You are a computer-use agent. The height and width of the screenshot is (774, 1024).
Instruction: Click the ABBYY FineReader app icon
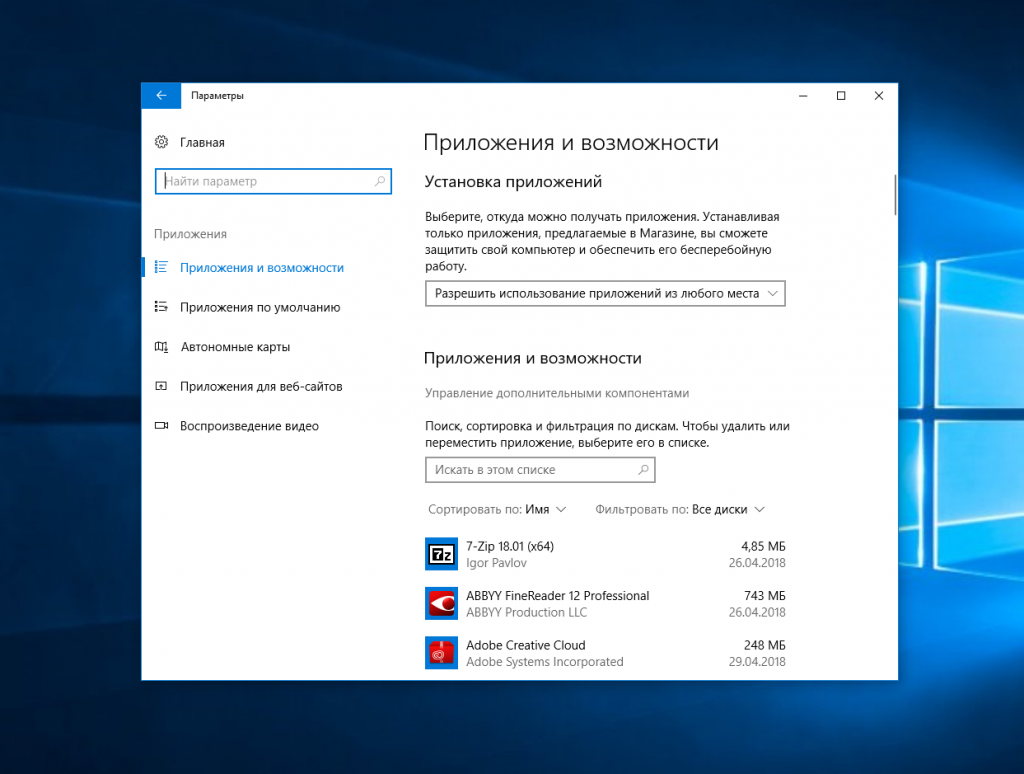point(441,603)
